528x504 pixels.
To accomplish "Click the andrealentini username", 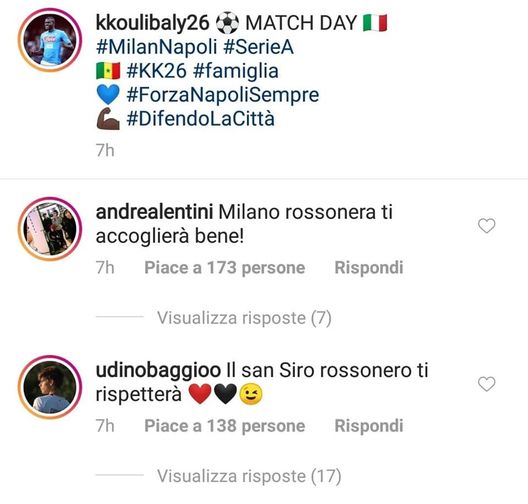I will point(154,212).
